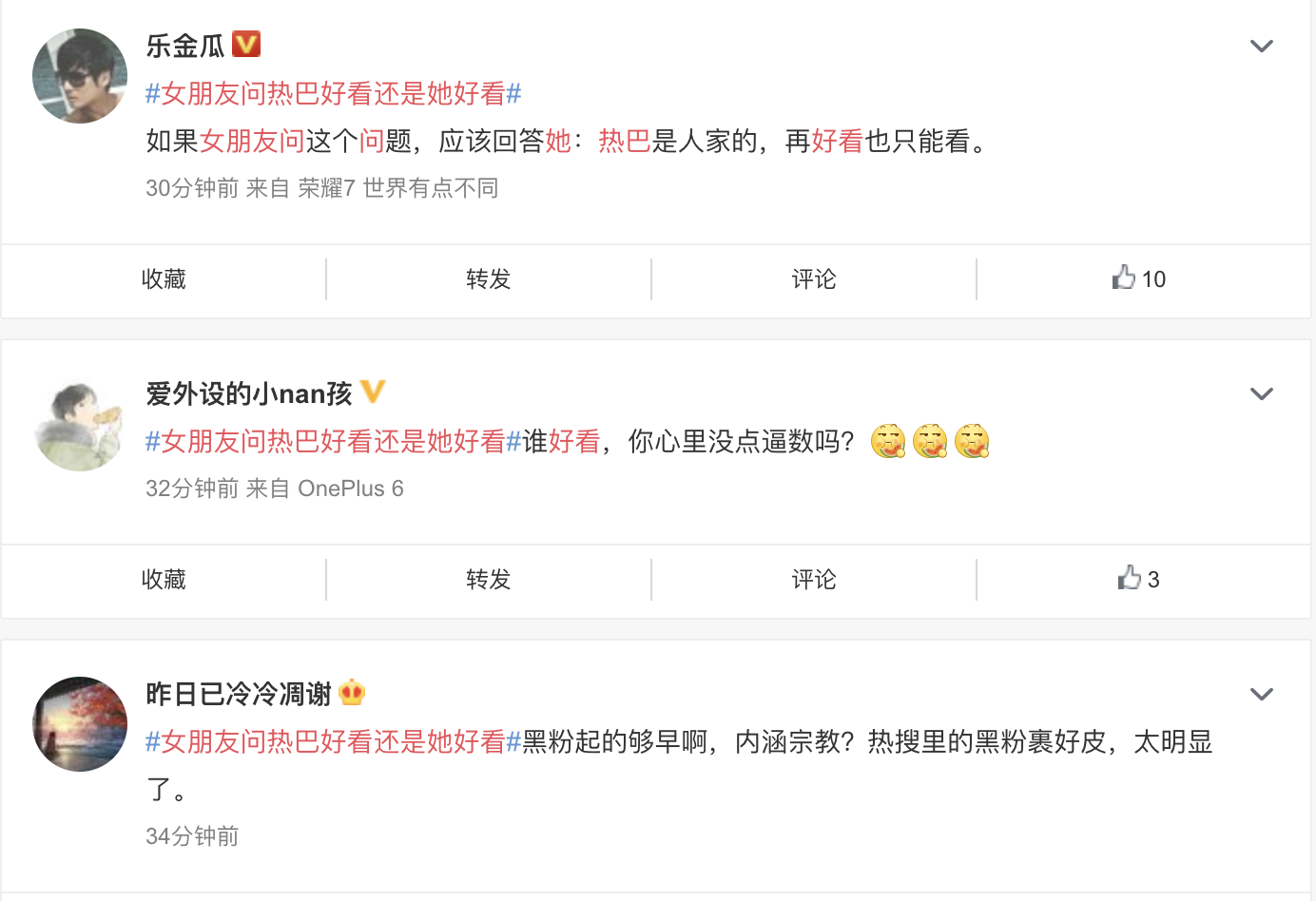Image resolution: width=1316 pixels, height=901 pixels.
Task: Click the orange V verified badge beside 乐金瓜
Action: pyautogui.click(x=246, y=44)
